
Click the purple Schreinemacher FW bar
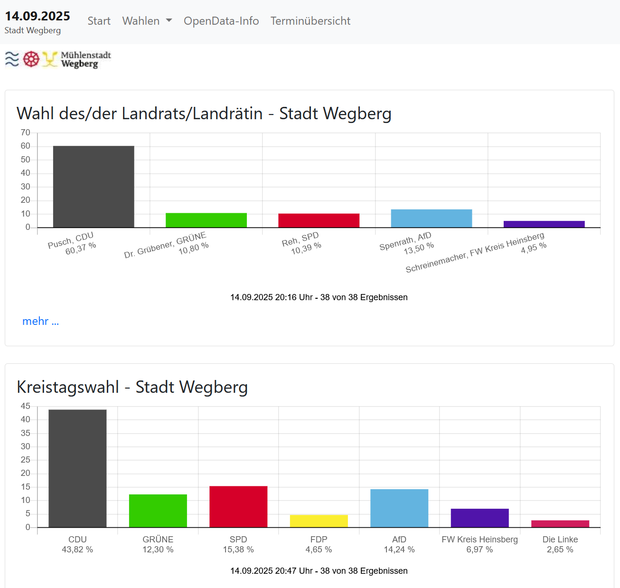544,224
